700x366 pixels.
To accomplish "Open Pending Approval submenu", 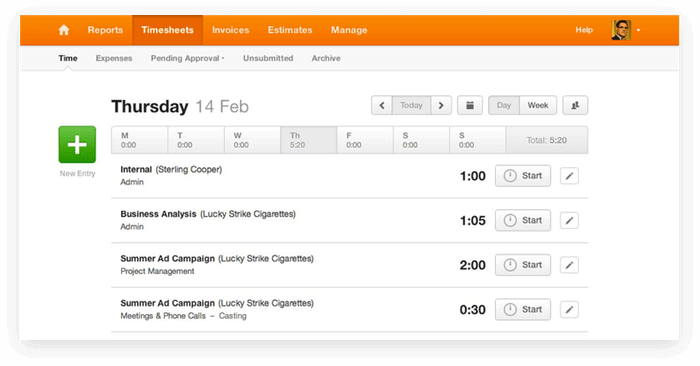I will coord(188,58).
